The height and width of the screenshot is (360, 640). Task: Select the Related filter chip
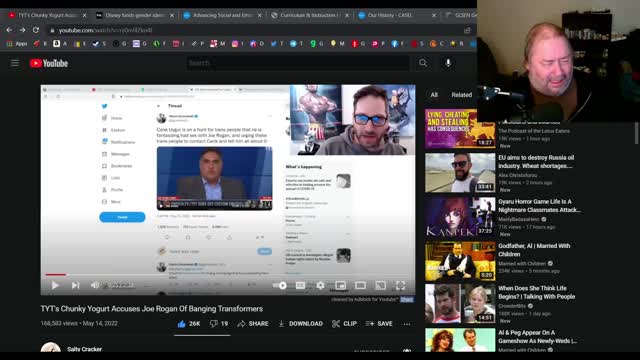click(462, 95)
